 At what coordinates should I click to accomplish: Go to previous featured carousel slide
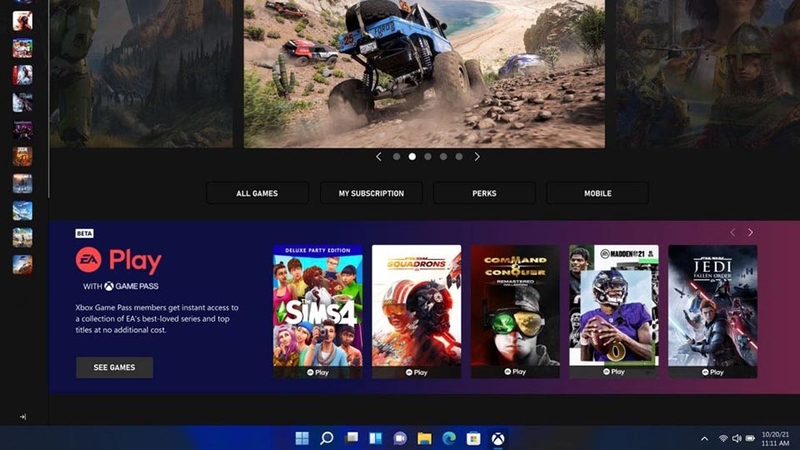coord(379,157)
